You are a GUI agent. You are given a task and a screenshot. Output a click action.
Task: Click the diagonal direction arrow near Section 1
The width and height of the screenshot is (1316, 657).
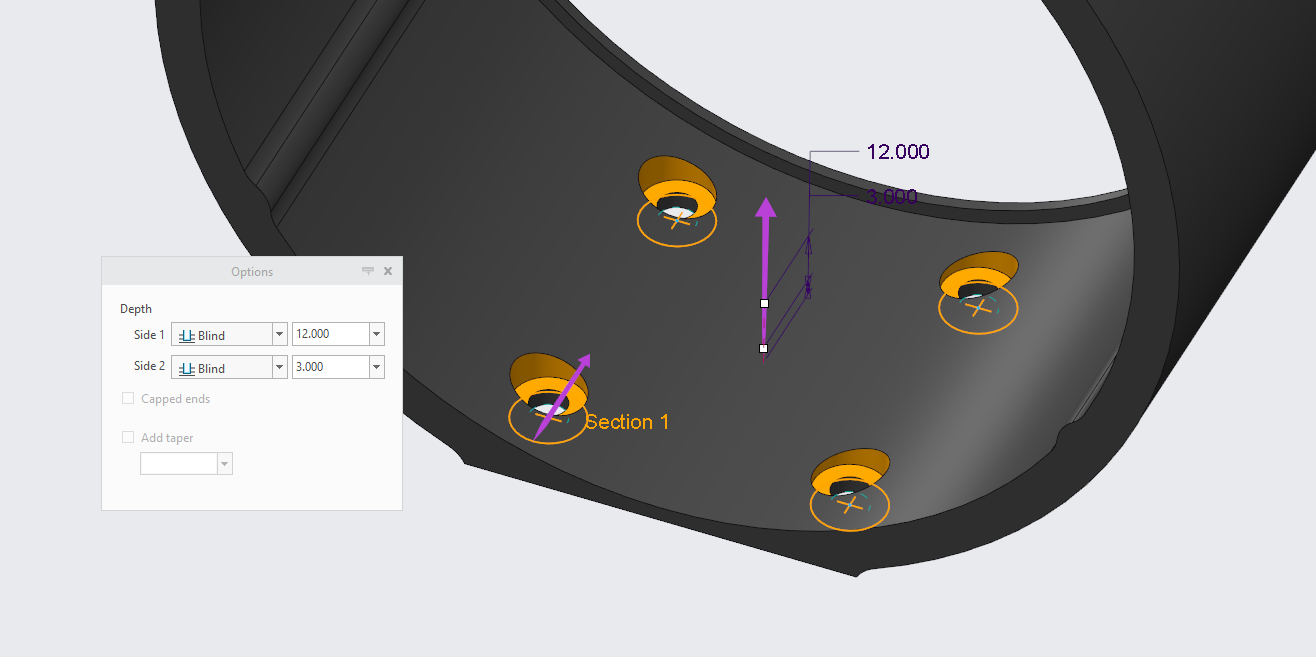pos(566,390)
